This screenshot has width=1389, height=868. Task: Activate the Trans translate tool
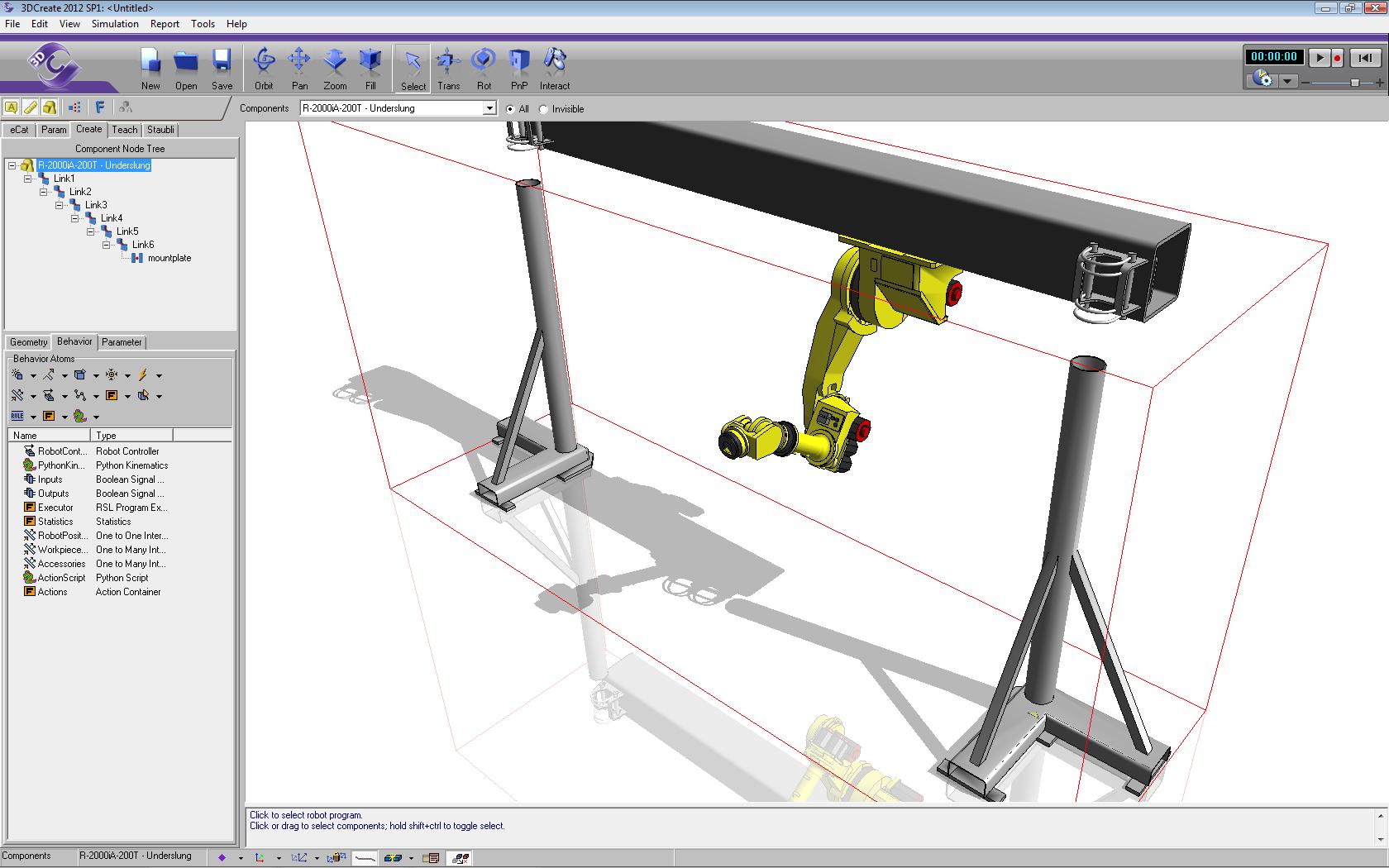coord(448,67)
